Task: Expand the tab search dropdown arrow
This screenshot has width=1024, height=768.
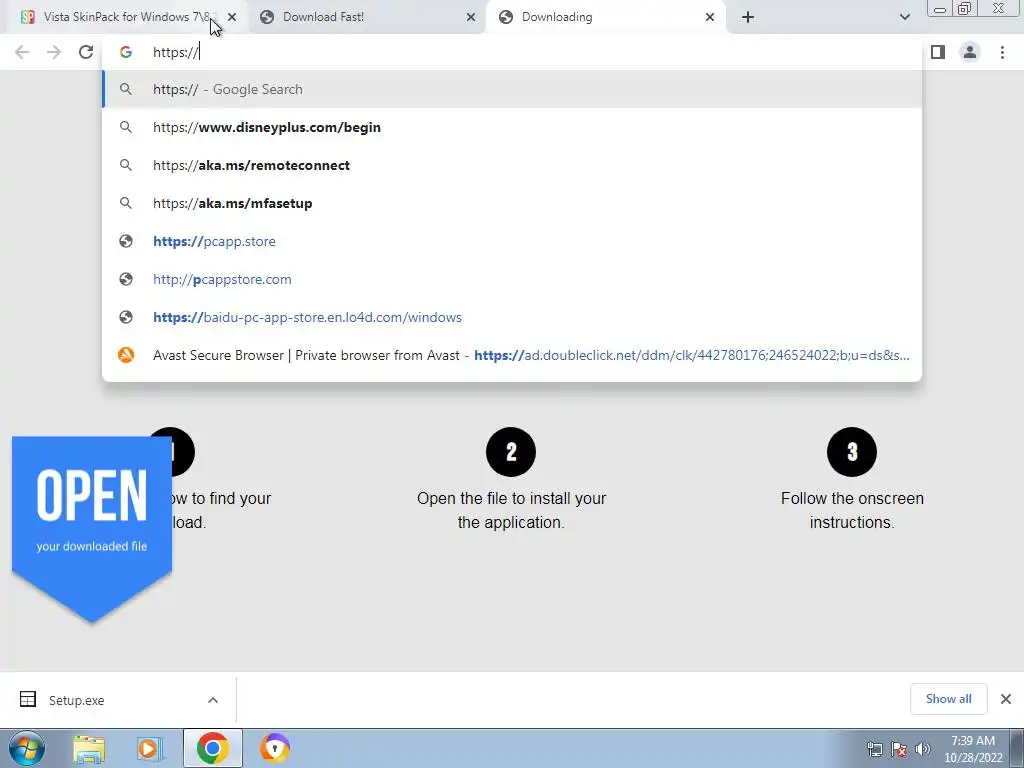Action: 904,17
